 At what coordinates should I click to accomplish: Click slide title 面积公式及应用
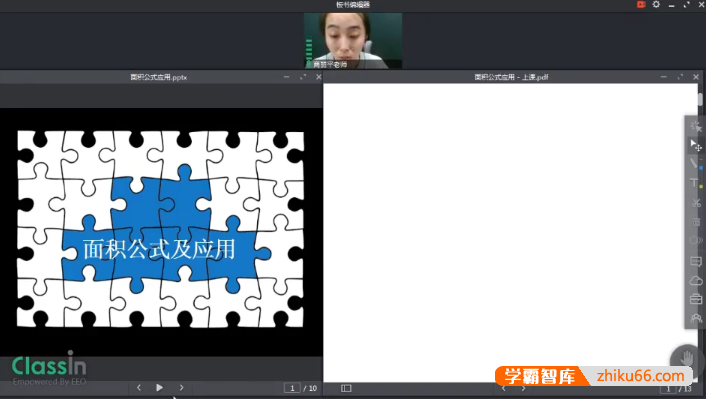[159, 249]
